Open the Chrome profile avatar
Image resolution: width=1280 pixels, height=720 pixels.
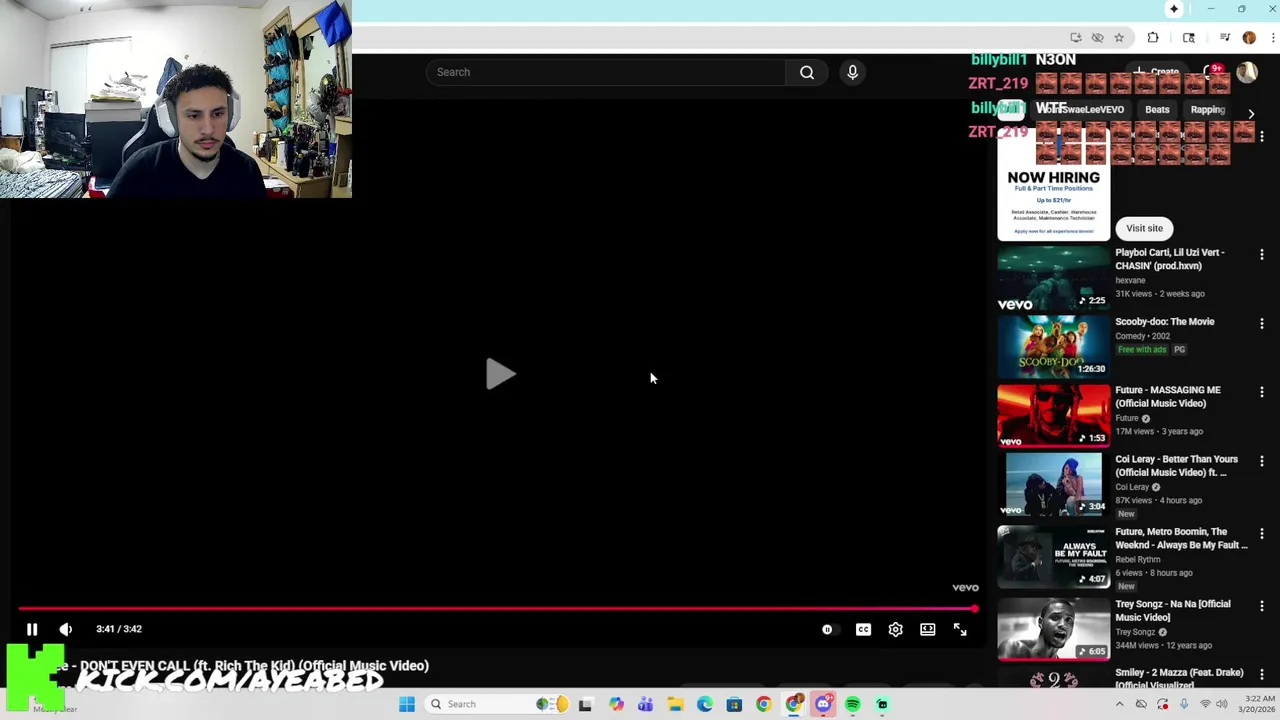[1249, 38]
